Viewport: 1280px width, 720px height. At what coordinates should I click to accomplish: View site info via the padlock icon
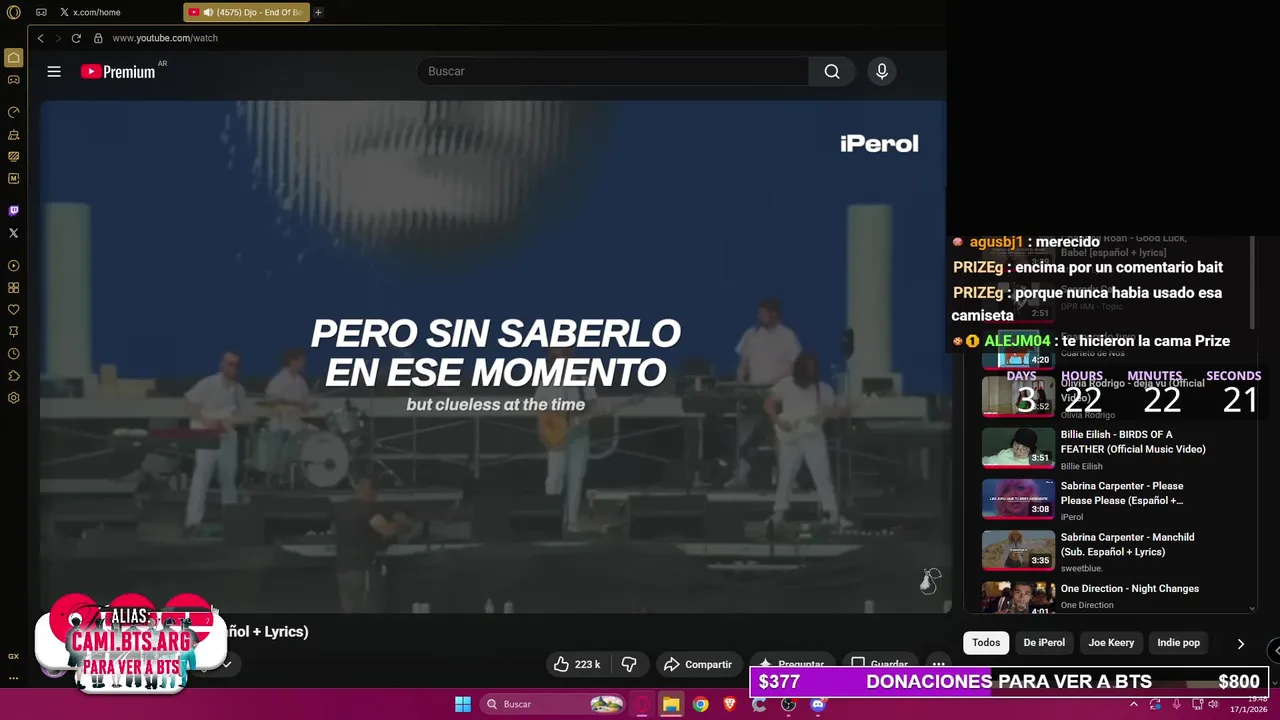click(98, 38)
